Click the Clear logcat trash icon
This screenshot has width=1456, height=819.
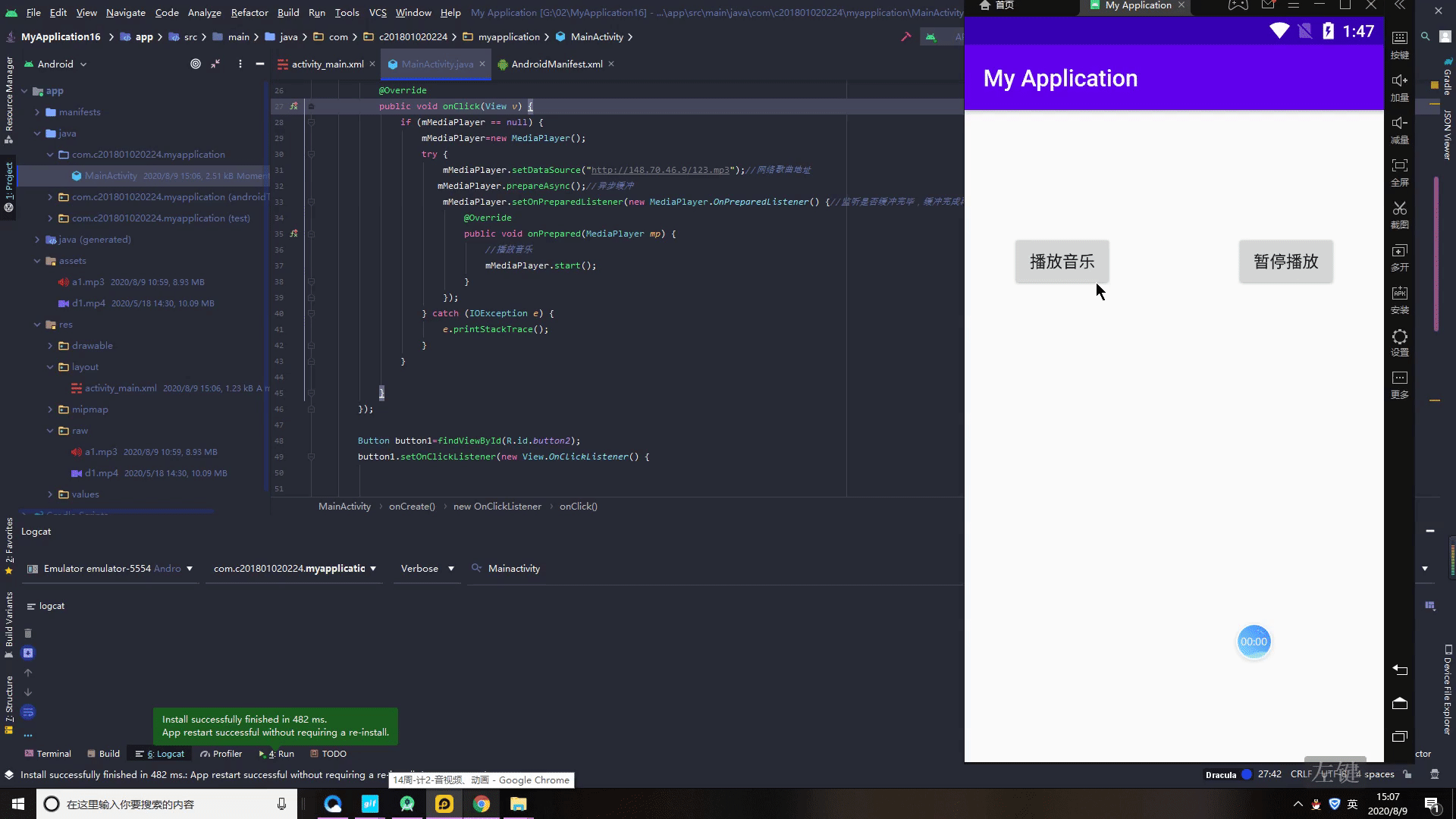coord(28,633)
